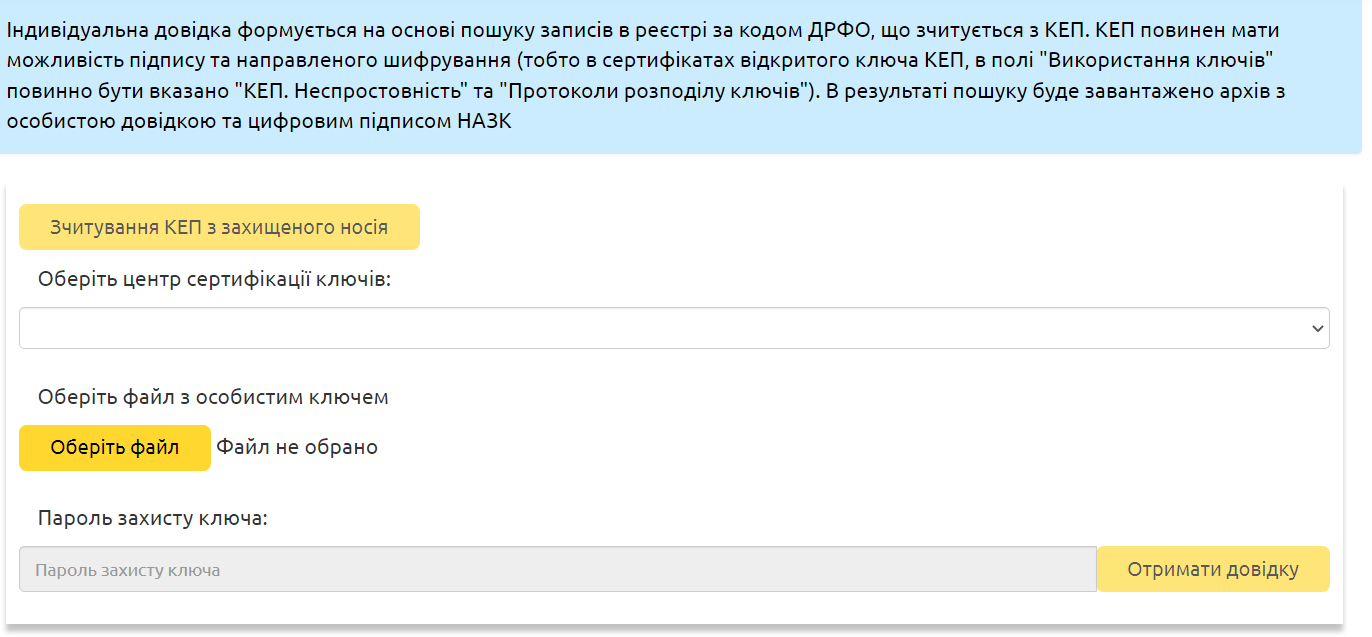The height and width of the screenshot is (637, 1372).
Task: Click the "Оберіть центр сертифікації ключів:" label
Action: (214, 279)
